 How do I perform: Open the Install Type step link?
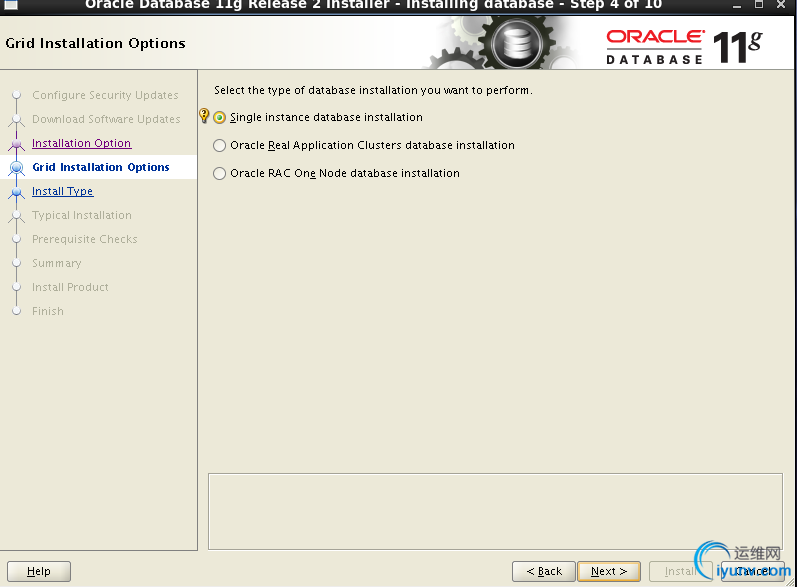click(63, 191)
